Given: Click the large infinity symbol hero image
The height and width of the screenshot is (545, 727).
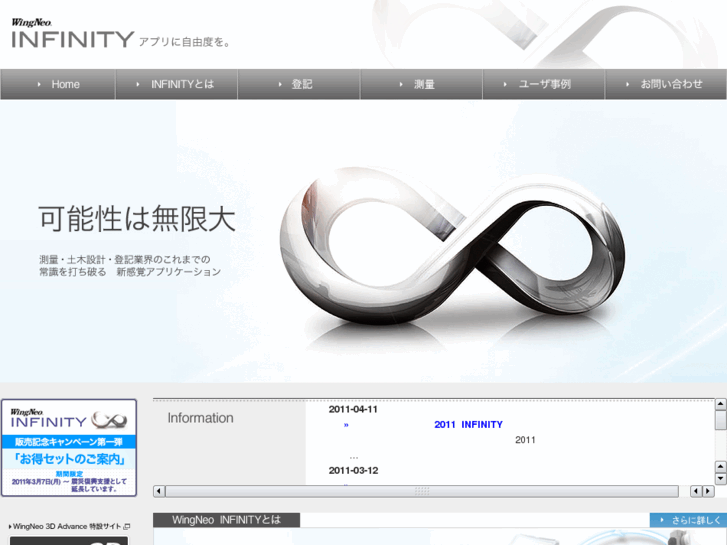Looking at the screenshot, I should [x=452, y=246].
